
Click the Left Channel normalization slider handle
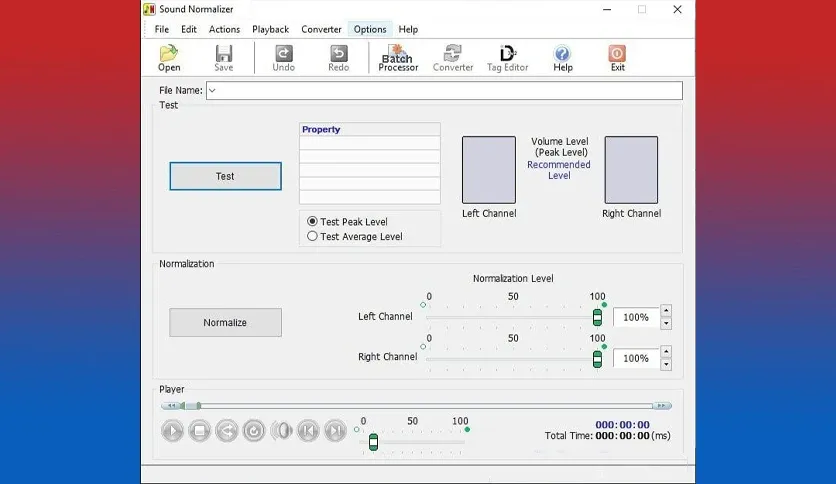tap(597, 317)
